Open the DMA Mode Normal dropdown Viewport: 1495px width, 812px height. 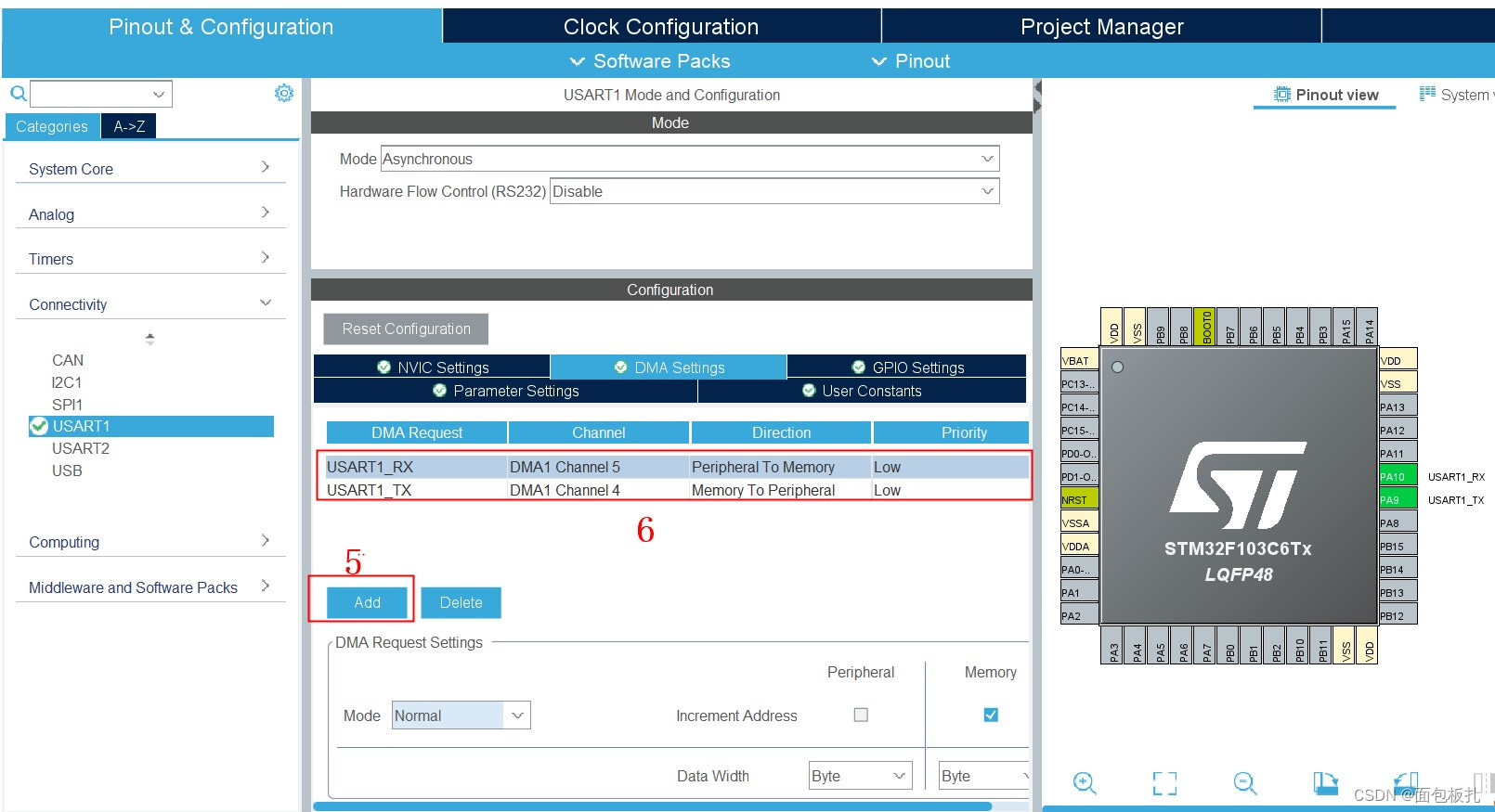click(461, 715)
